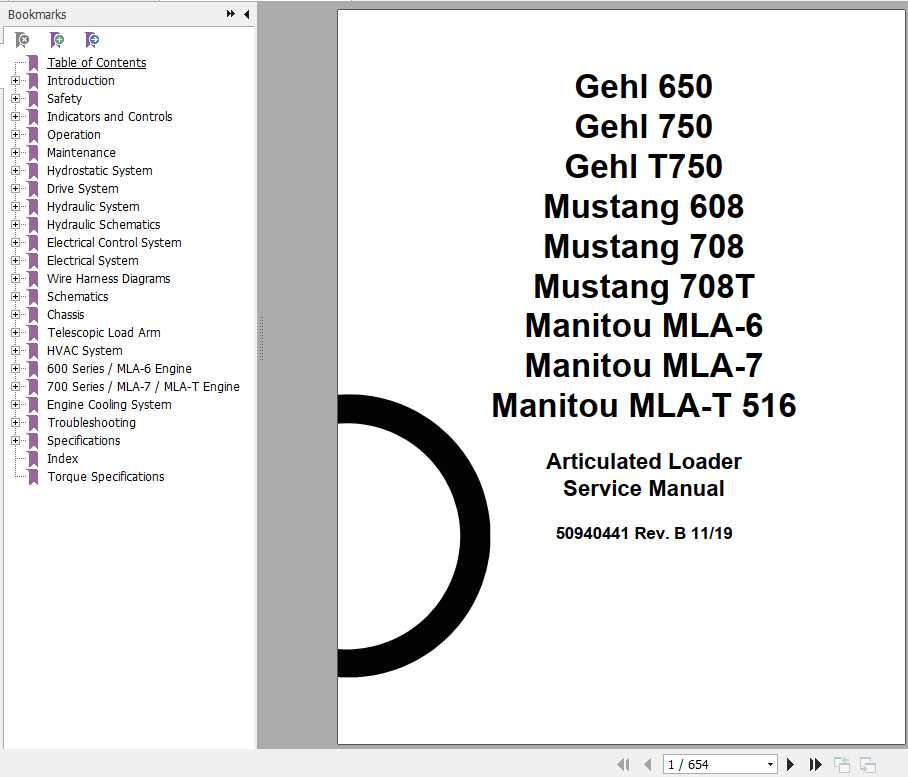This screenshot has height=777, width=908.
Task: Open the Electrical Control System bookmark
Action: coord(114,243)
